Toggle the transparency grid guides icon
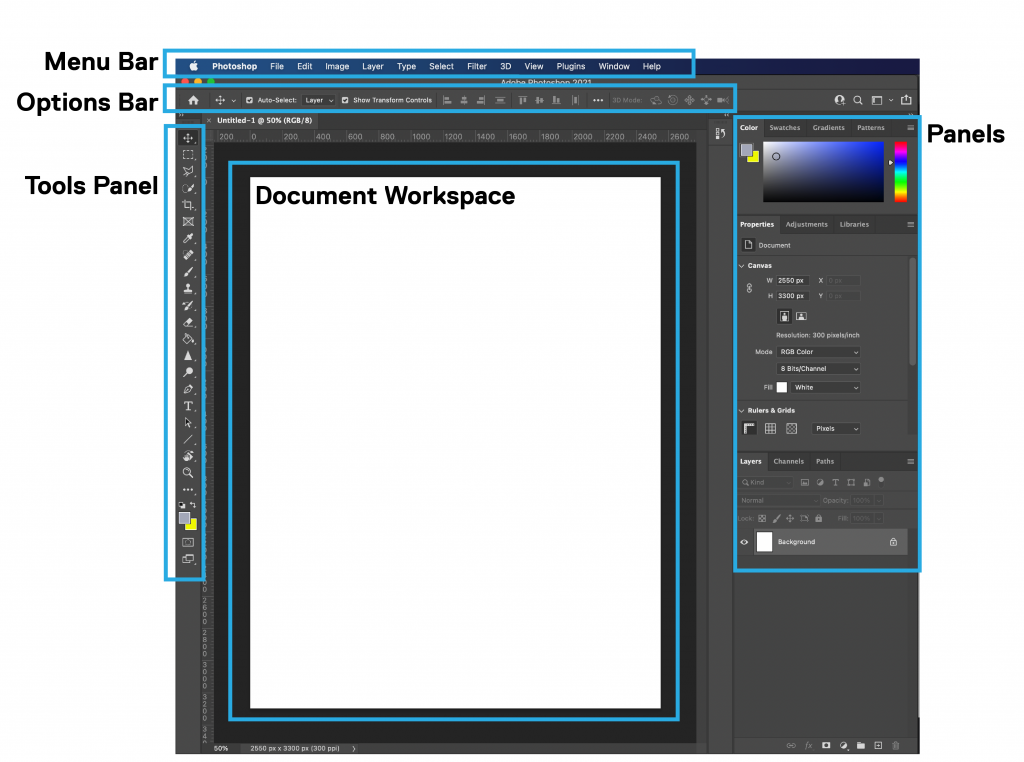This screenshot has width=1024, height=762. (792, 428)
